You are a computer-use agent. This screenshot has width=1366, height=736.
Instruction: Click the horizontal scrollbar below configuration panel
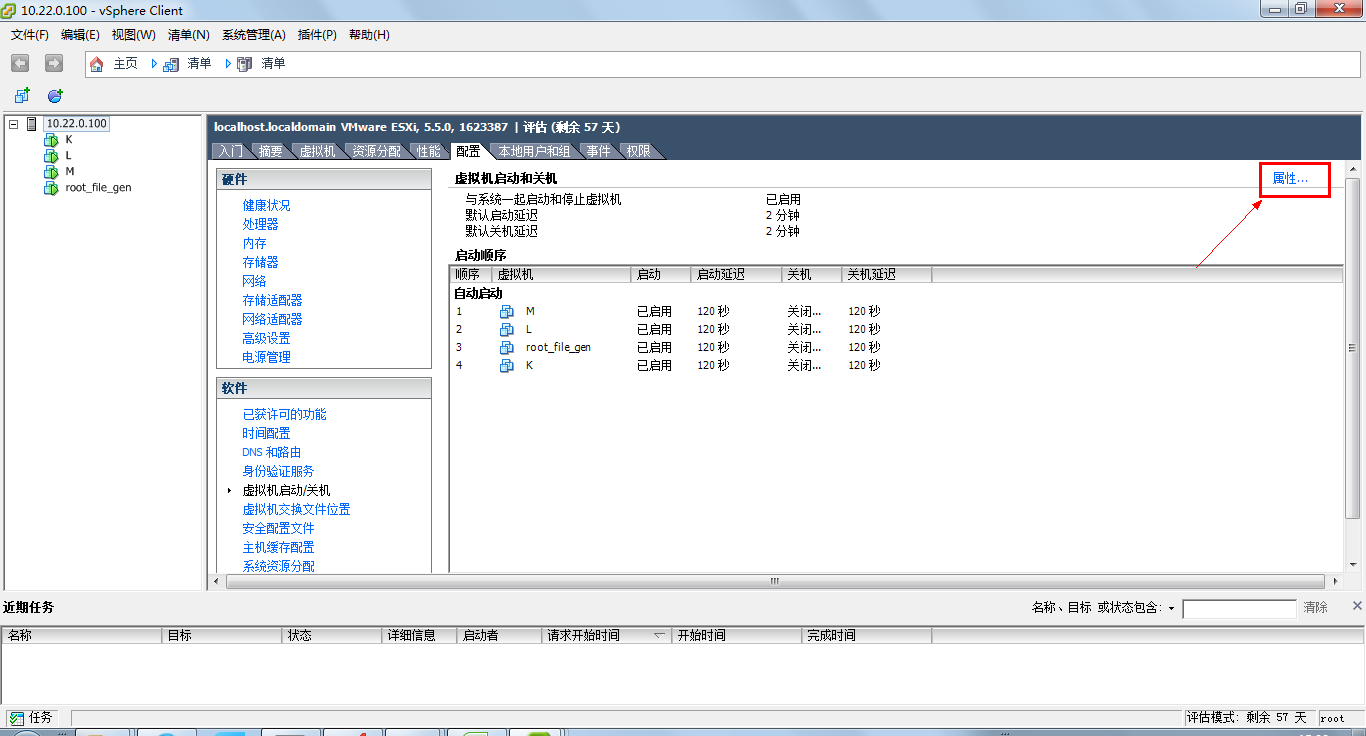point(774,581)
